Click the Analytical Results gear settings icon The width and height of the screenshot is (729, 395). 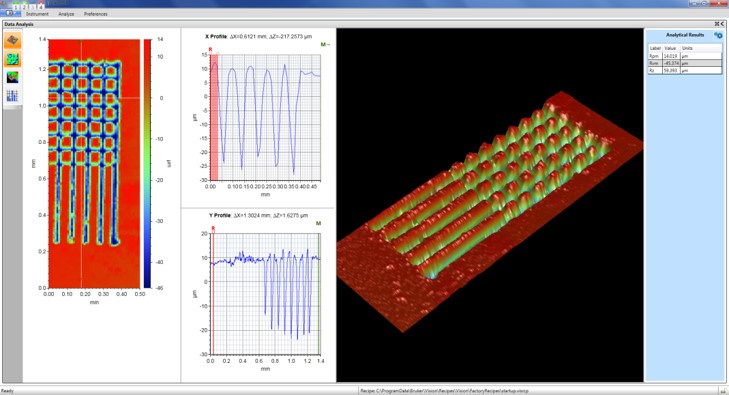tap(718, 35)
